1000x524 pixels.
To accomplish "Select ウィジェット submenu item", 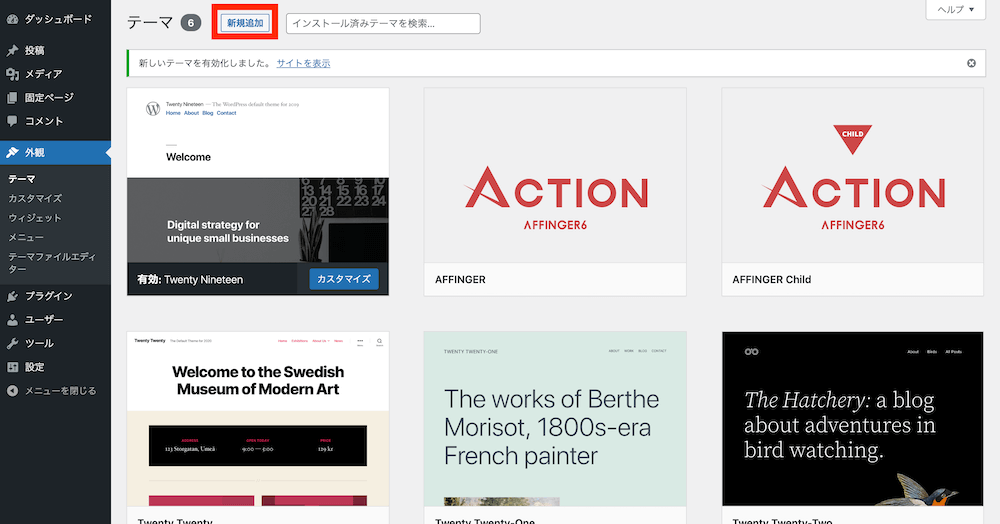I will pyautogui.click(x=35, y=218).
